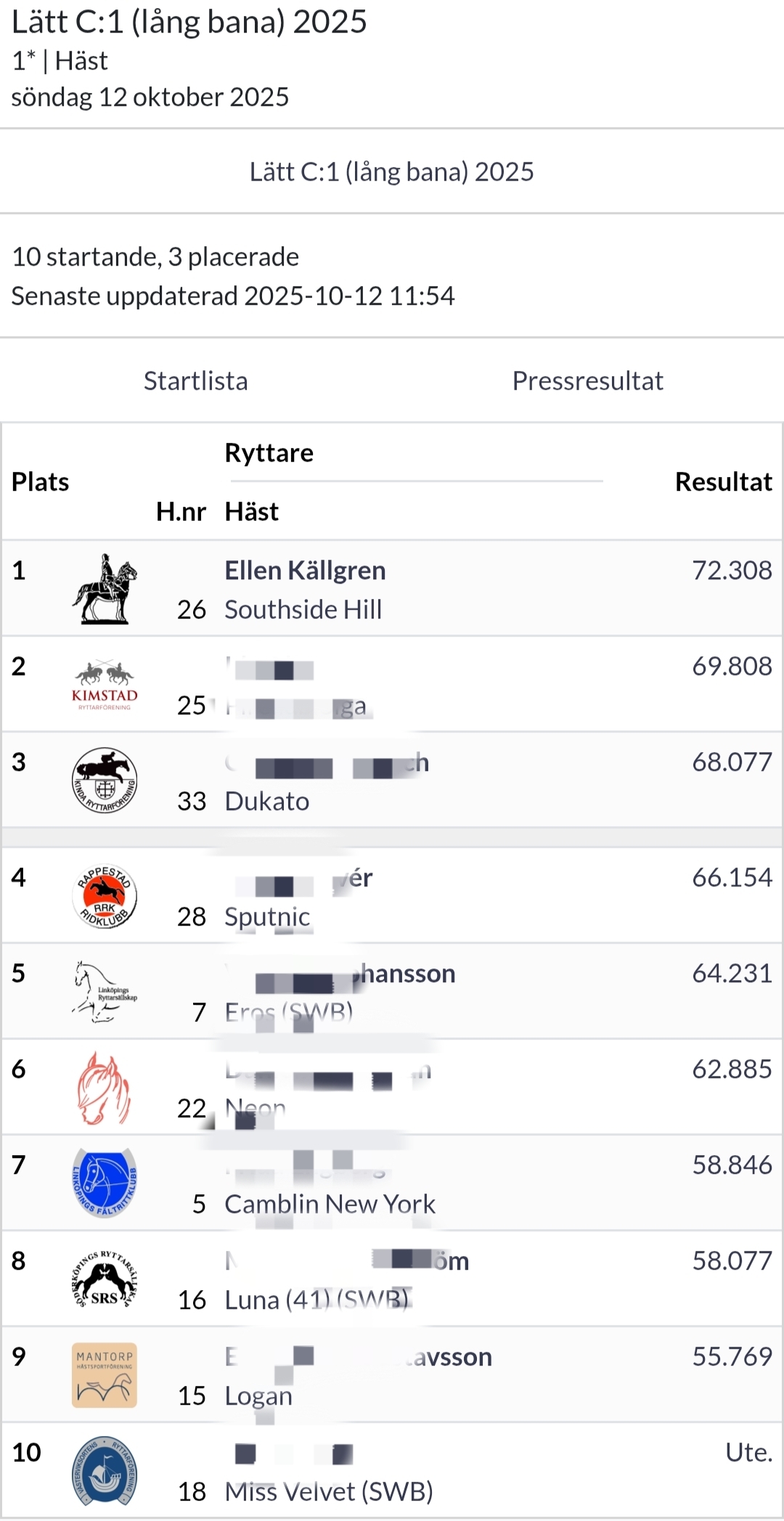The height and width of the screenshot is (1521, 784).
Task: Click the Plats column header
Action: tap(41, 482)
